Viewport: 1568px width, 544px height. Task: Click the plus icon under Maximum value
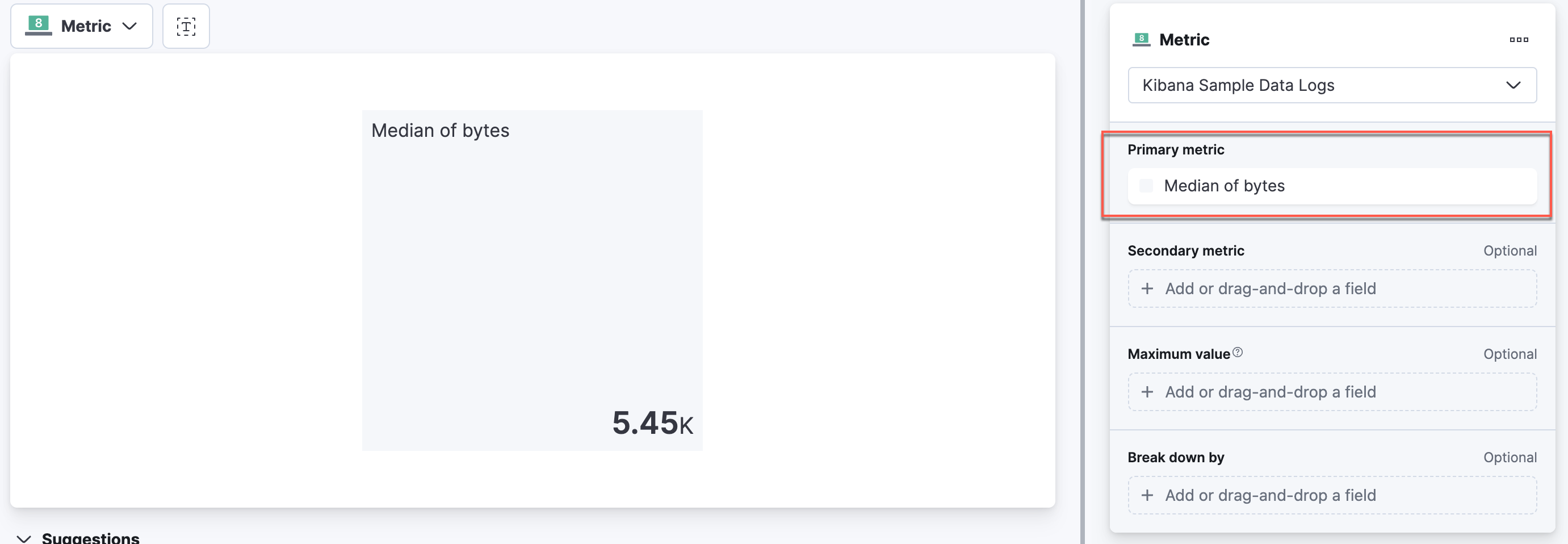coord(1147,392)
